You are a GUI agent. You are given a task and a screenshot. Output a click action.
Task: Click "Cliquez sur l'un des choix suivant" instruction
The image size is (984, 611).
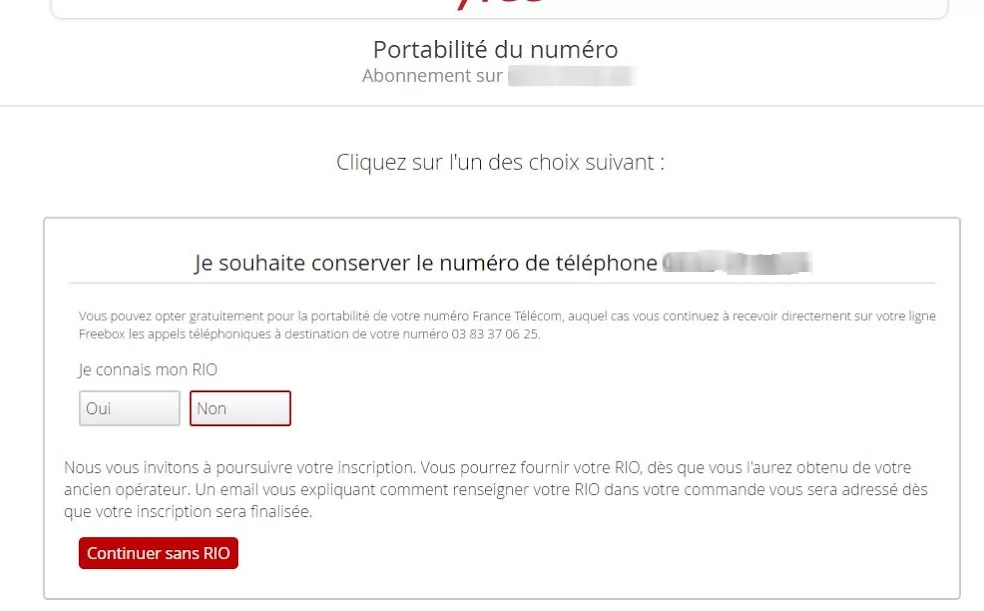click(x=500, y=162)
